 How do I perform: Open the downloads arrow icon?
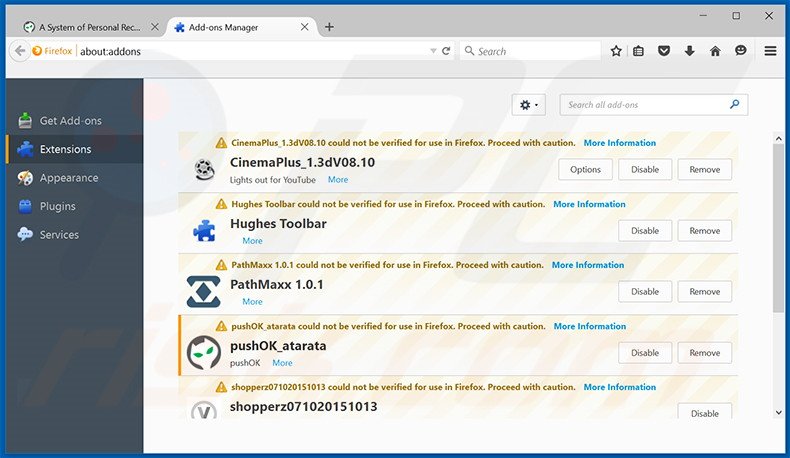tap(690, 51)
